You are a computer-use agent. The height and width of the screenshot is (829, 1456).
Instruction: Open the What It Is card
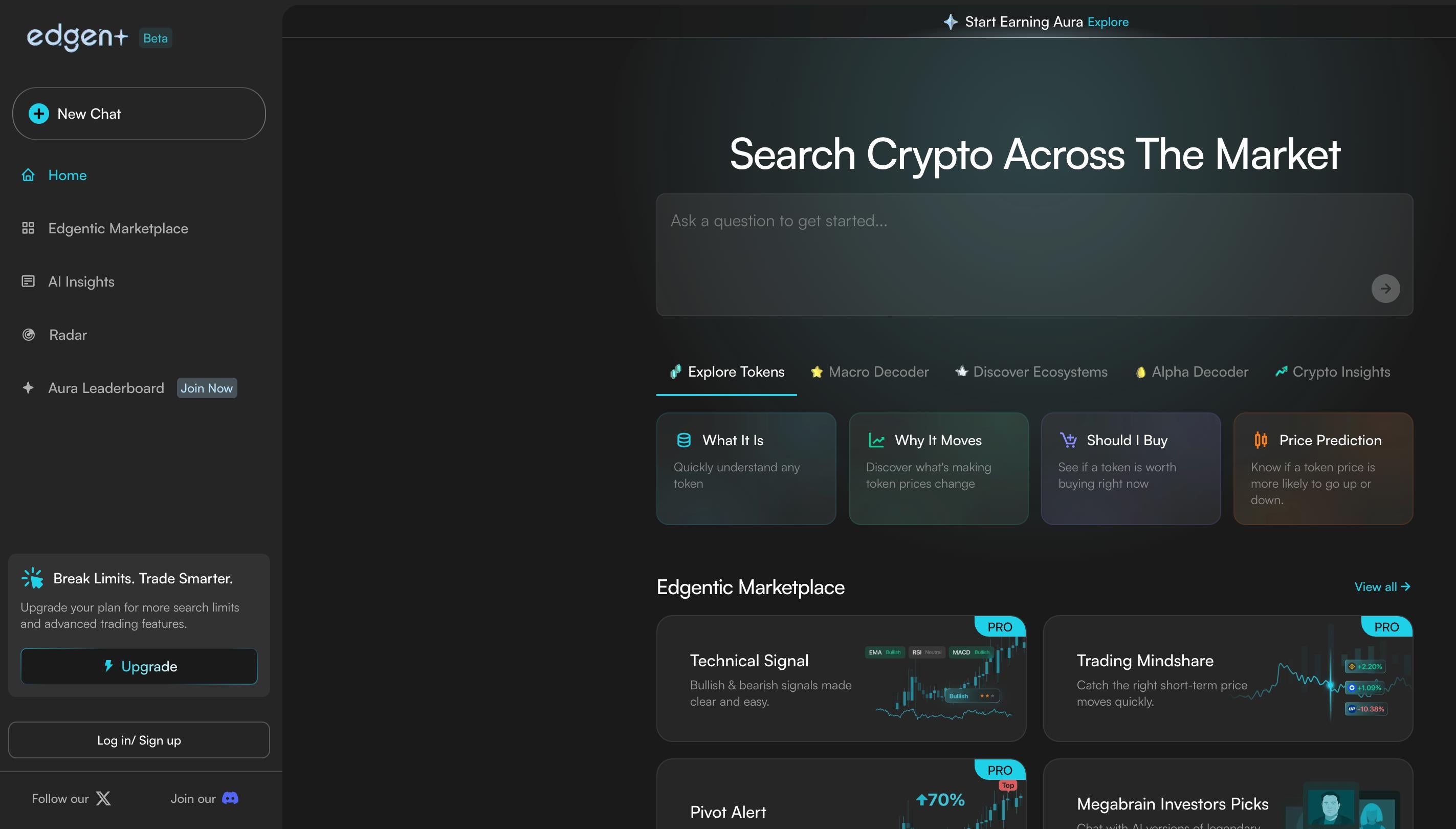click(745, 469)
